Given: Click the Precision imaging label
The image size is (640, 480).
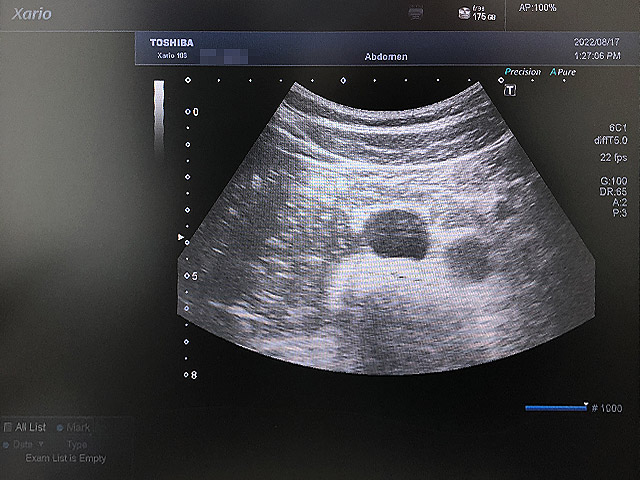Looking at the screenshot, I should (x=522, y=72).
